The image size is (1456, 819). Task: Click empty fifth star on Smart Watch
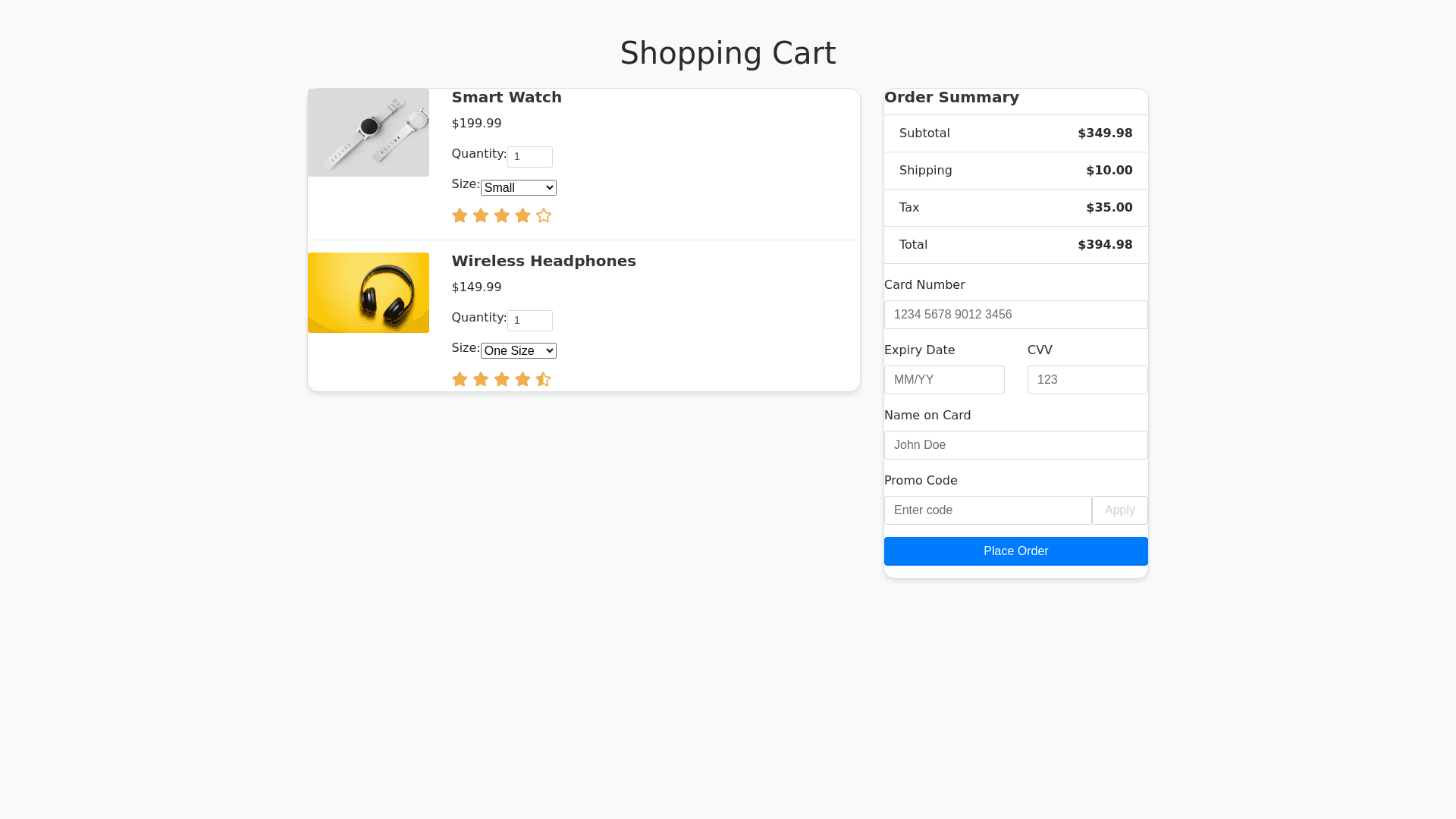(544, 216)
